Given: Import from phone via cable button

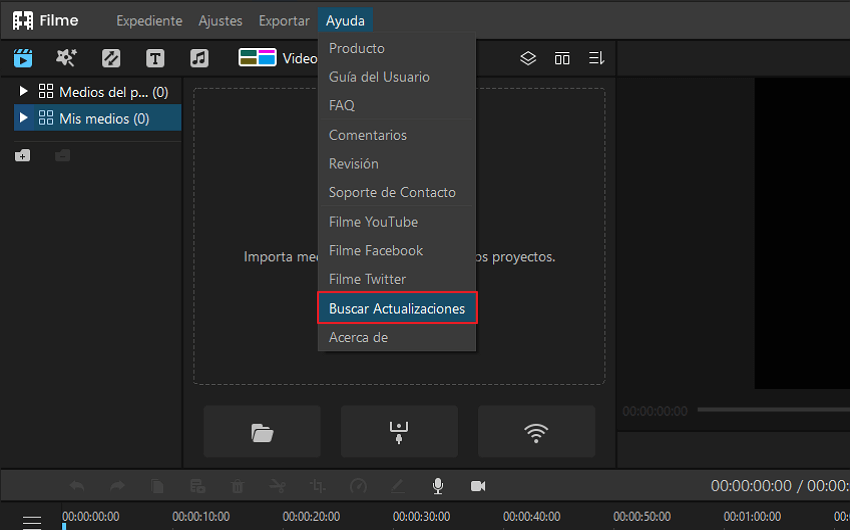Looking at the screenshot, I should 399,432.
